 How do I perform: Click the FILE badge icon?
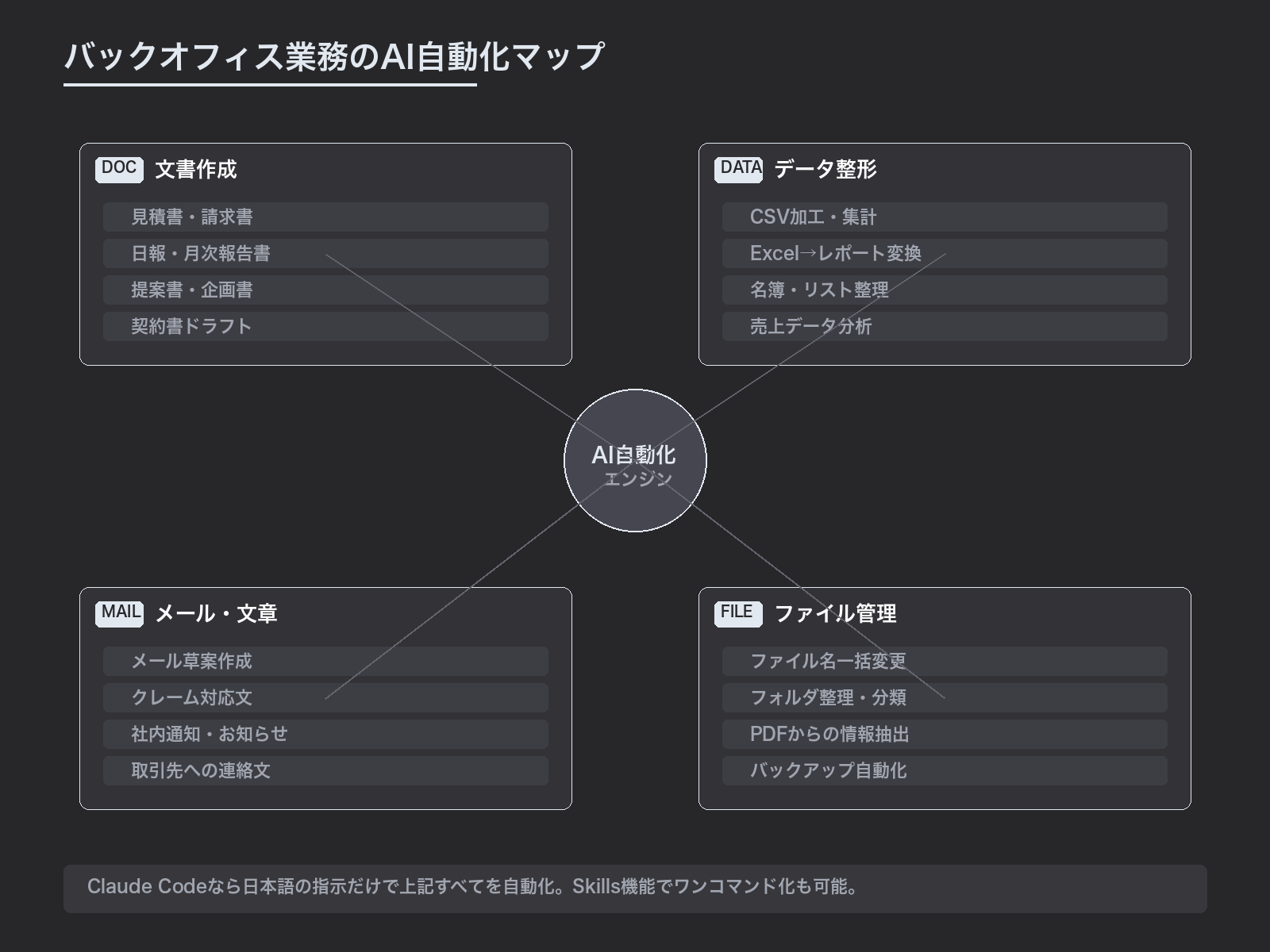(x=738, y=613)
